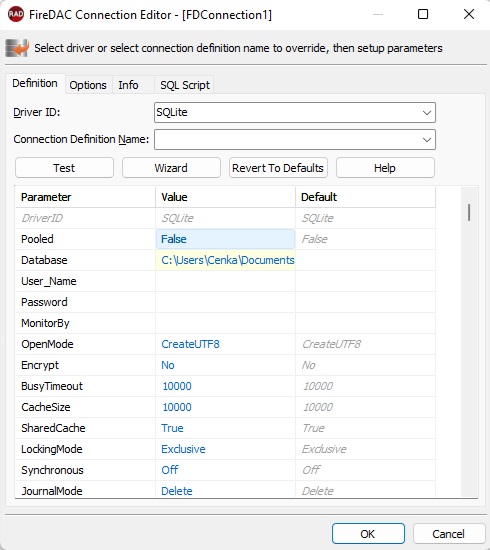Select the Encrypt value No

225,365
